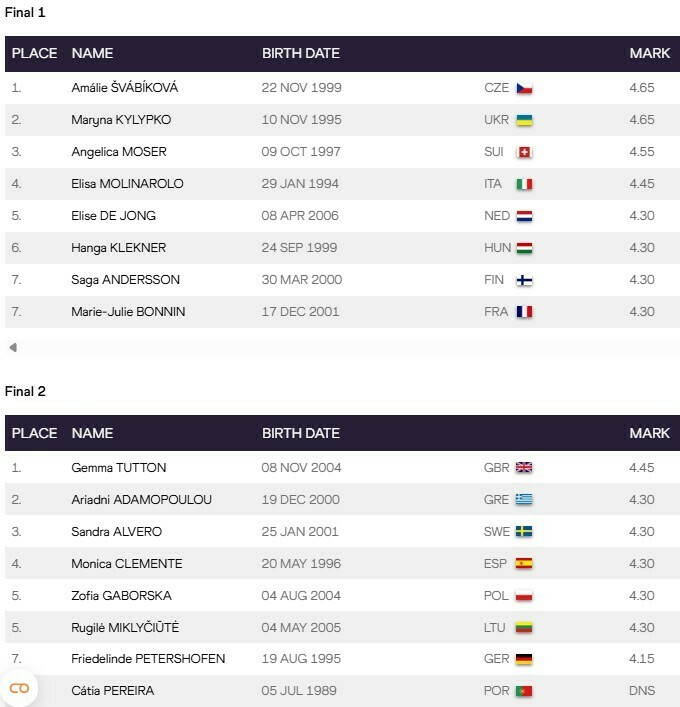
Task: Click the NAME column header in Final 2
Action: tap(92, 434)
